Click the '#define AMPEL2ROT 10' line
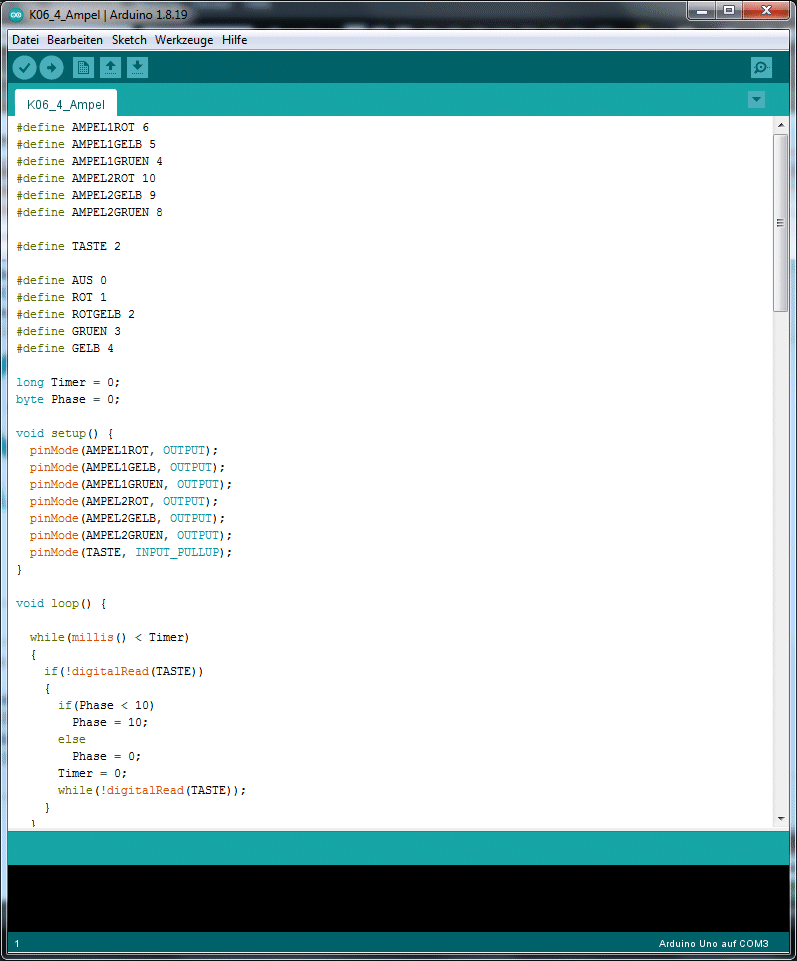The width and height of the screenshot is (797, 961). pos(86,178)
